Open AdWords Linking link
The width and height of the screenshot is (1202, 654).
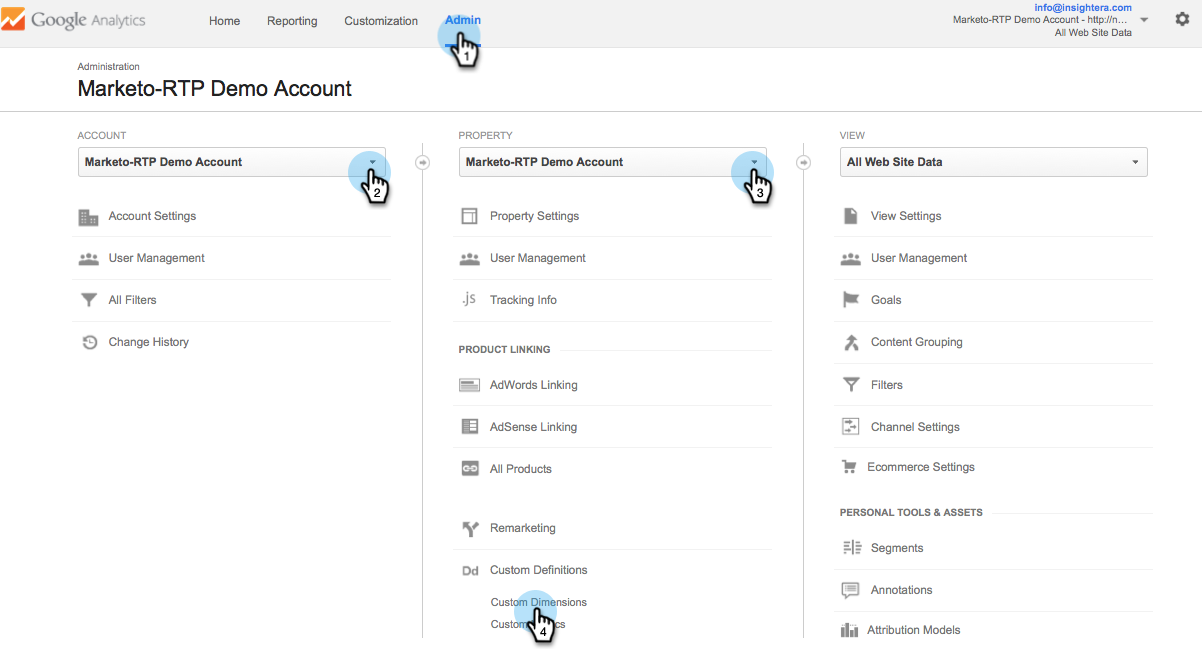(533, 385)
